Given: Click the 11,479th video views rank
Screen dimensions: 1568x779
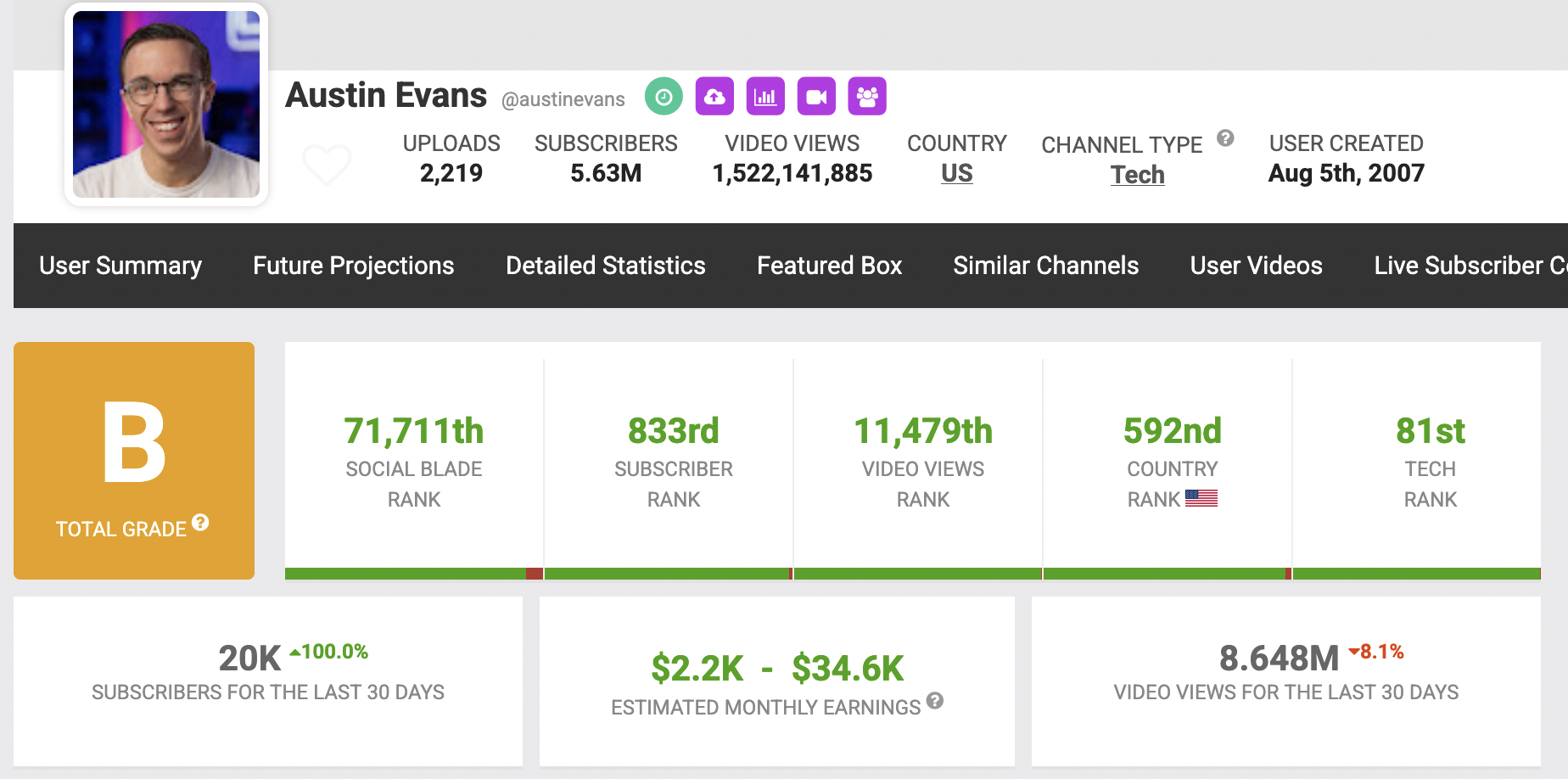Looking at the screenshot, I should tap(923, 431).
